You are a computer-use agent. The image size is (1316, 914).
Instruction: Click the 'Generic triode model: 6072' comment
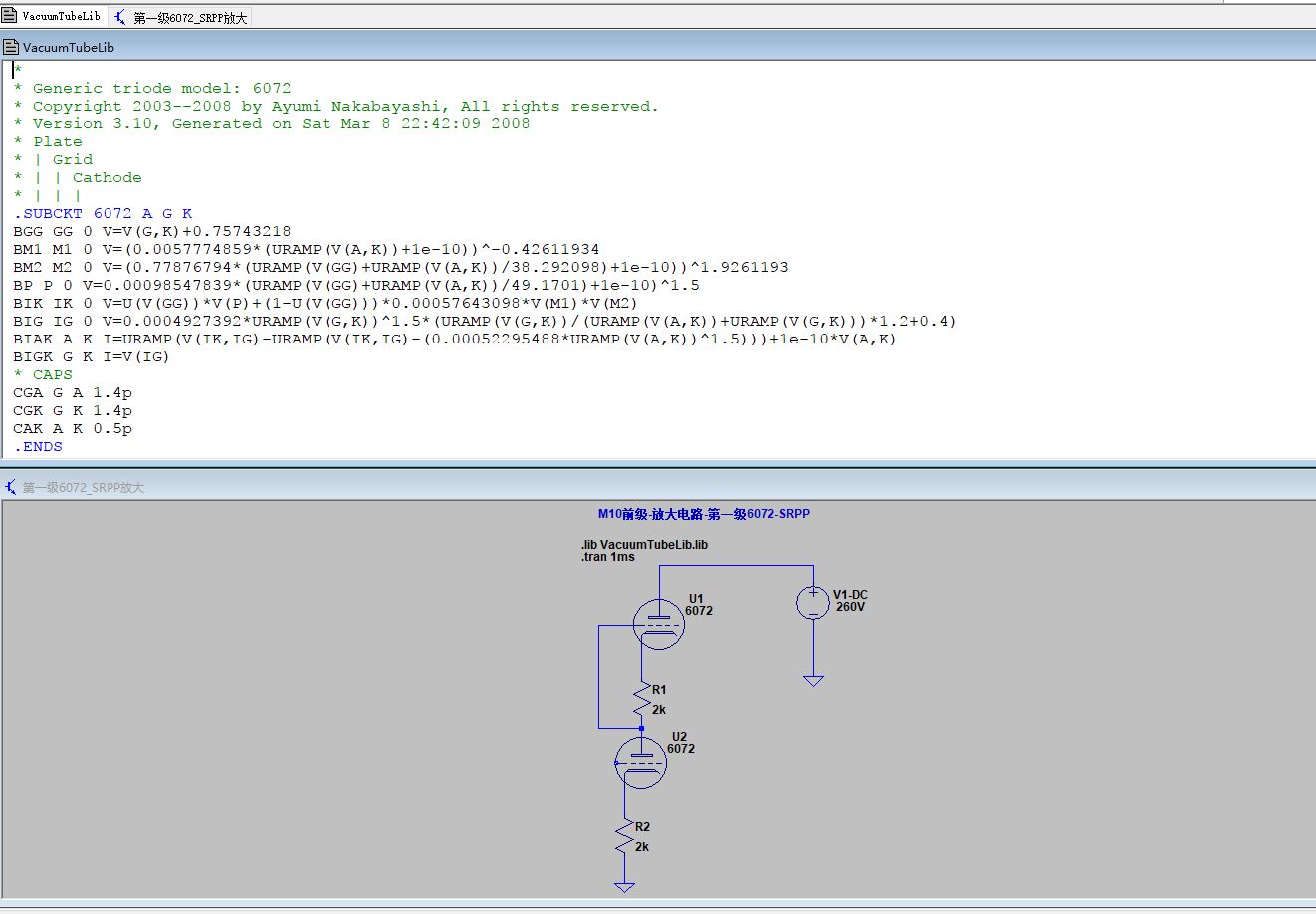[152, 88]
